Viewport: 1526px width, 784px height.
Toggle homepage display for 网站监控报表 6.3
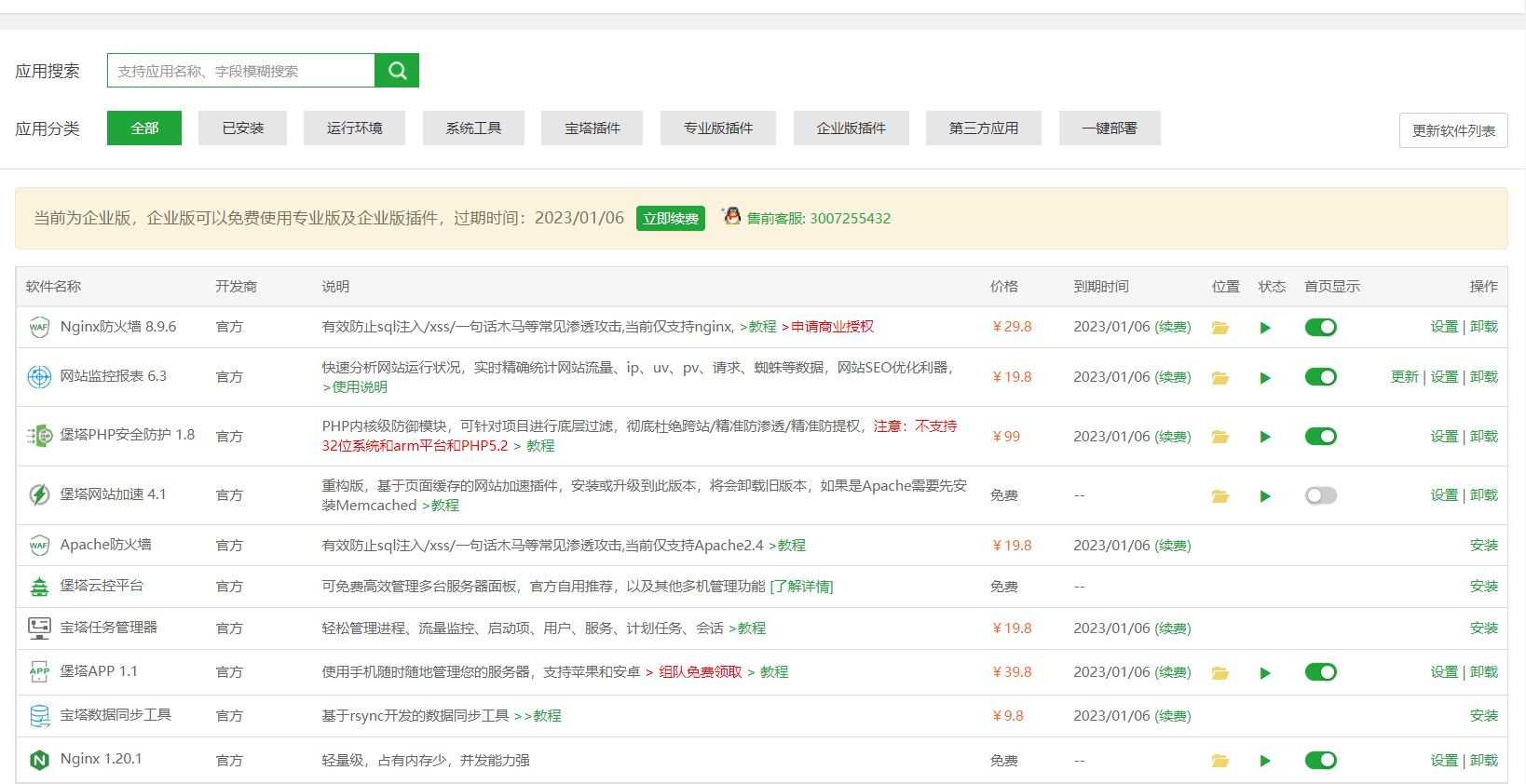coord(1320,377)
